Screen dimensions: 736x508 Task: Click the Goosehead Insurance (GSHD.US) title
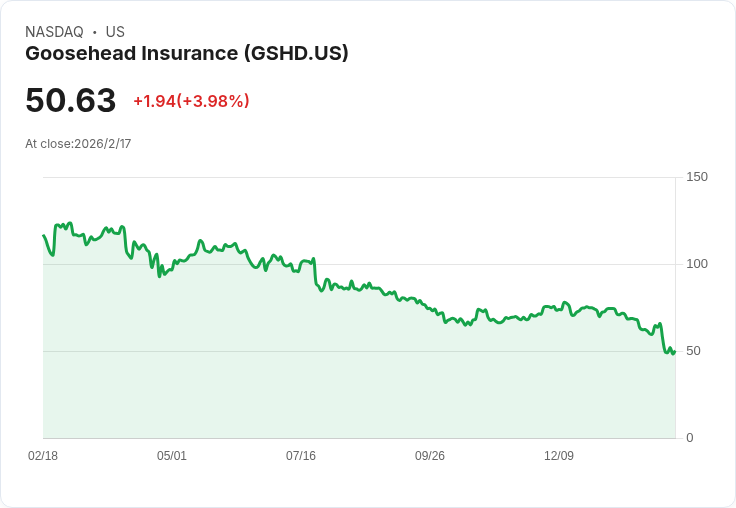pos(187,54)
